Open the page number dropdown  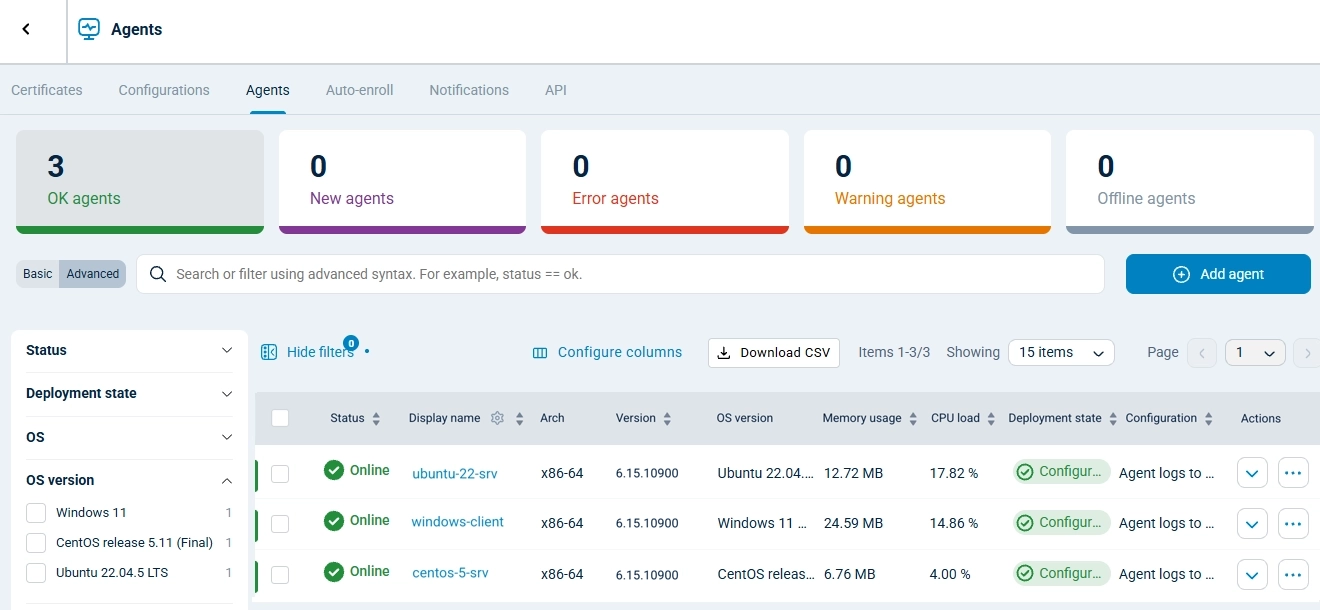coord(1255,352)
